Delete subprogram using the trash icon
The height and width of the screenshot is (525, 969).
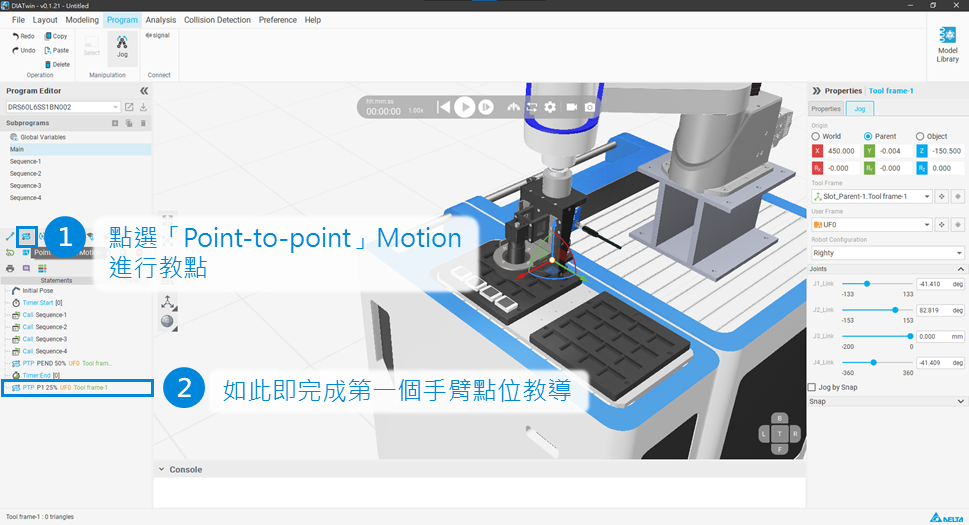143,123
